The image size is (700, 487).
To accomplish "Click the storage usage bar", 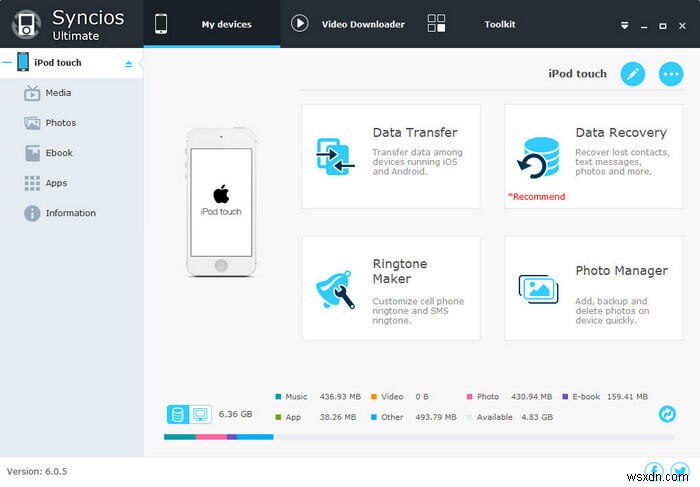I will coord(419,437).
